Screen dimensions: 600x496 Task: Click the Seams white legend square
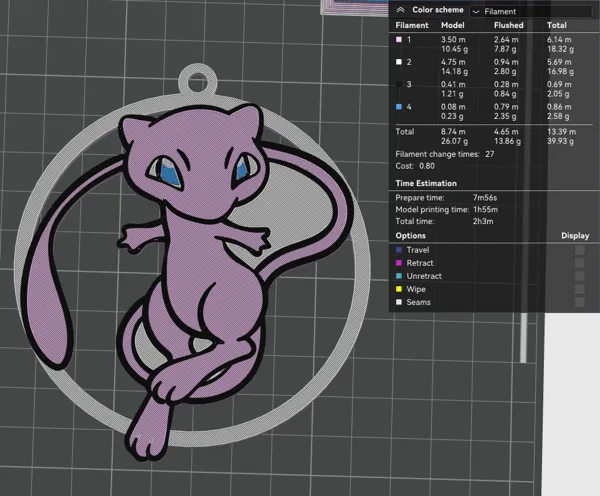coord(399,302)
